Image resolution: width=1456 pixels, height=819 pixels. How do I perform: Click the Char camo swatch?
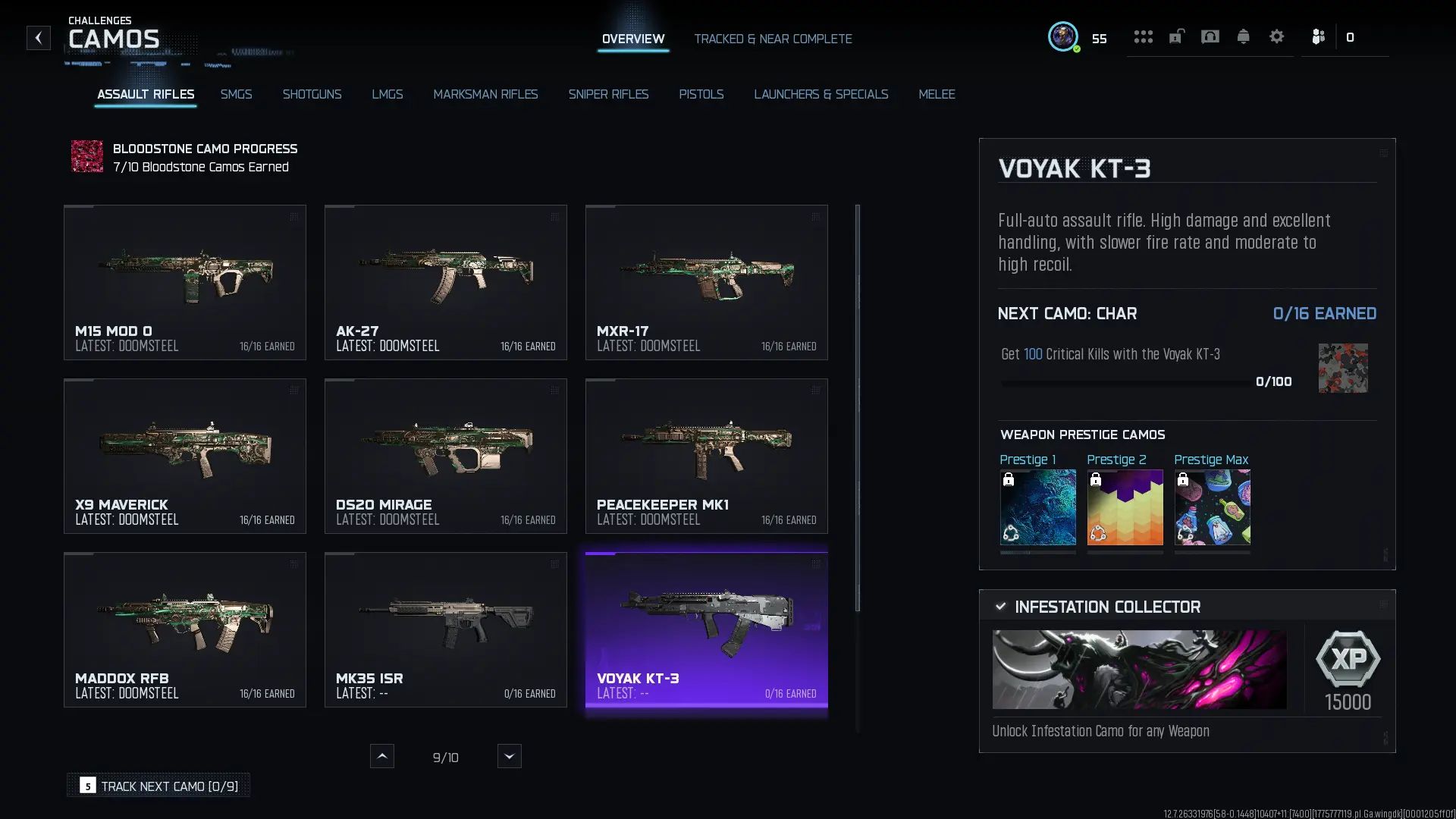tap(1343, 368)
